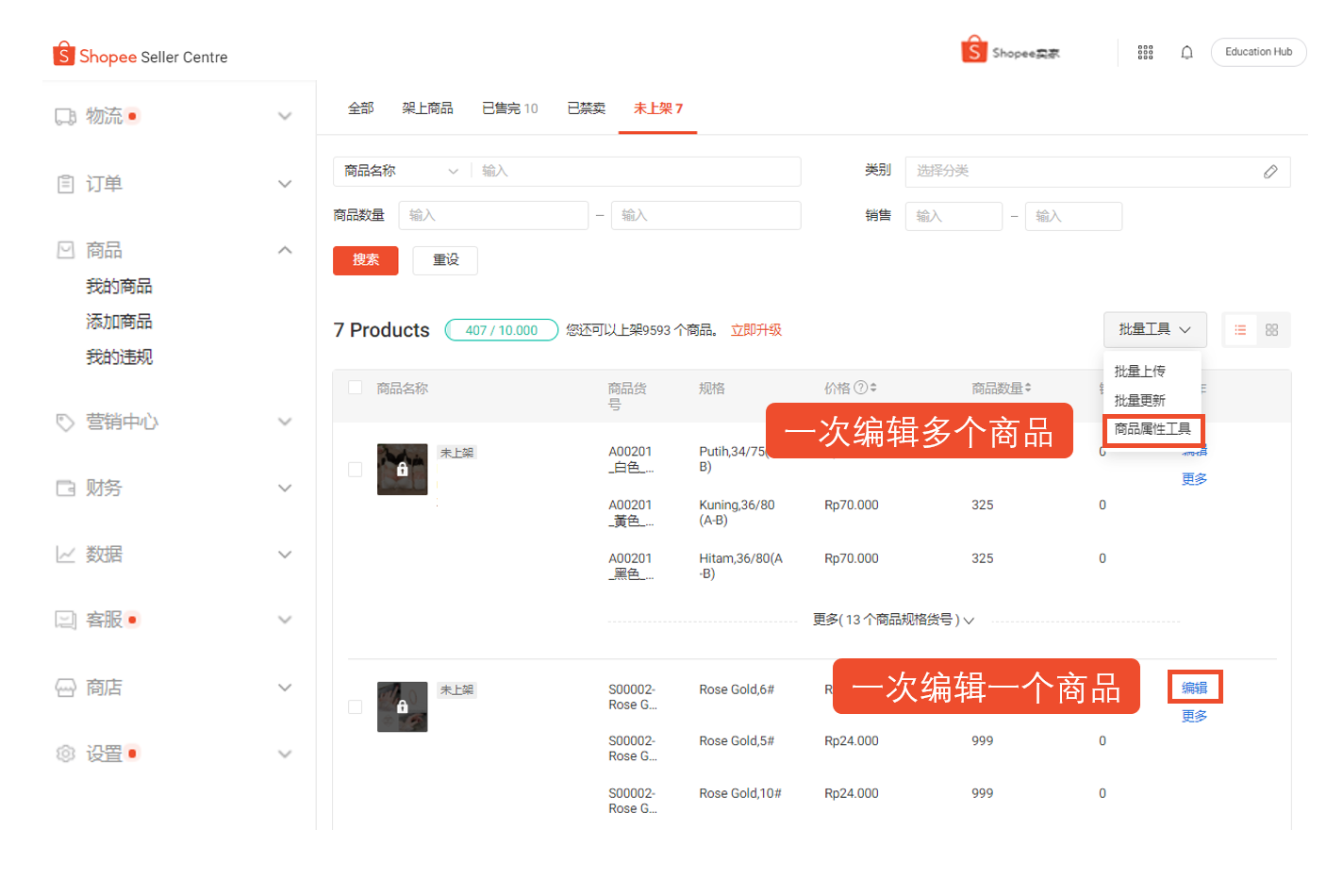Switch to list view icon
1343x896 pixels.
[x=1240, y=330]
